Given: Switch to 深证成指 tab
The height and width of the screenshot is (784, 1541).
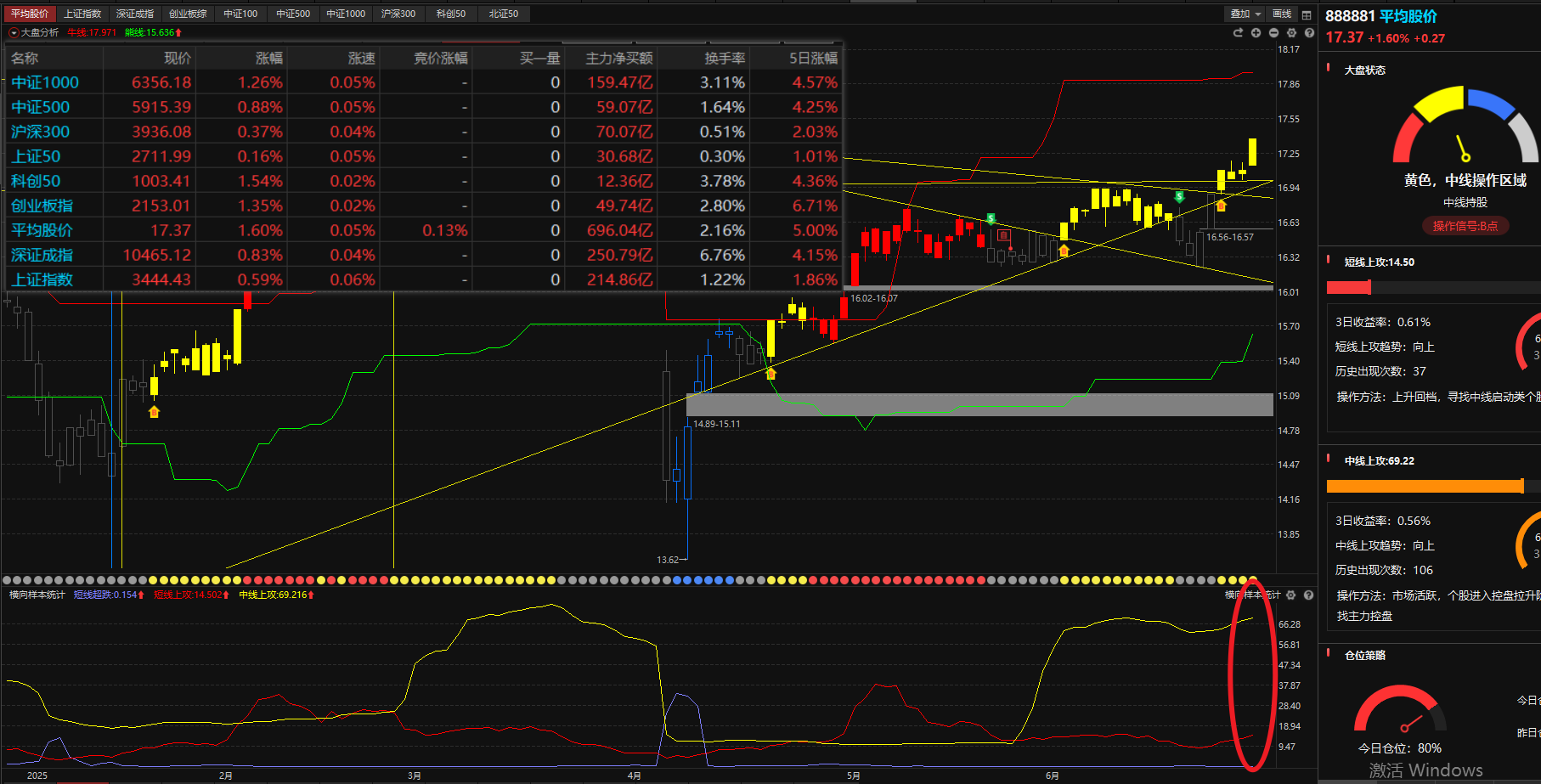Looking at the screenshot, I should 135,14.
